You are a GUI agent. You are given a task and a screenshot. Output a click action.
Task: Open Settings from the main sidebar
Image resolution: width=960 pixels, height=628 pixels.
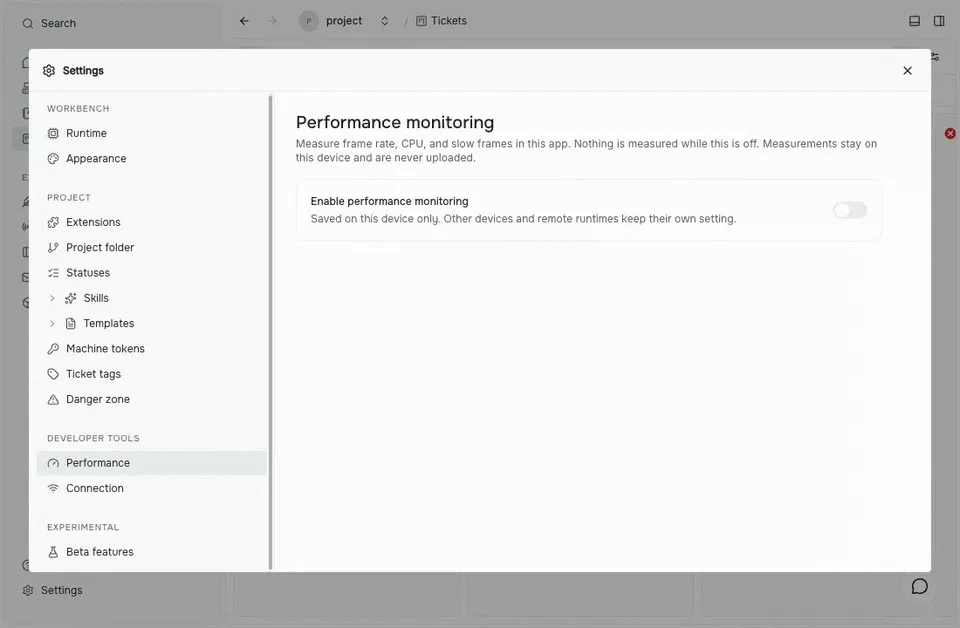coord(53,590)
